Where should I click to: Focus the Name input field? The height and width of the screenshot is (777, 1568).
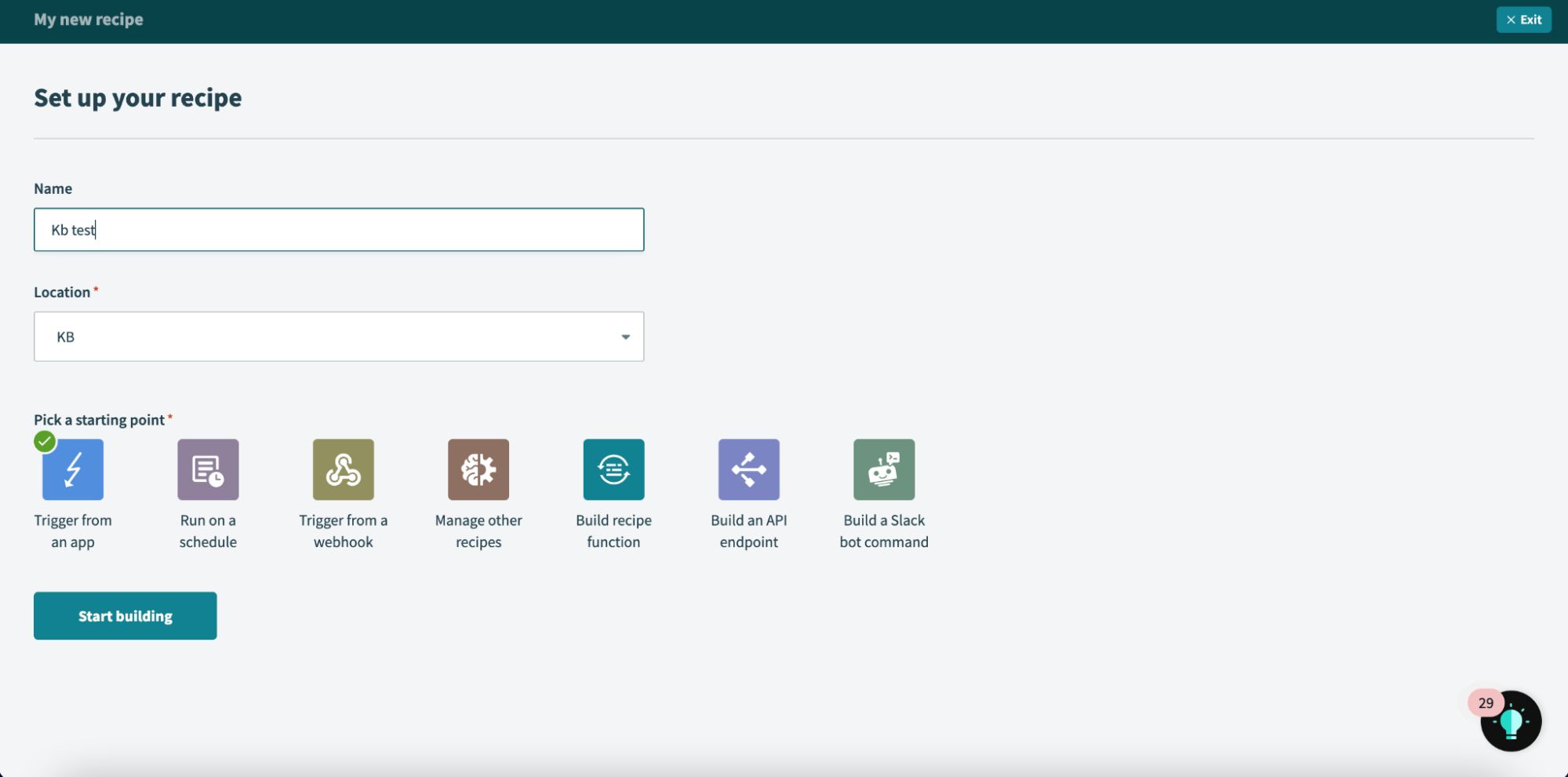tap(339, 229)
